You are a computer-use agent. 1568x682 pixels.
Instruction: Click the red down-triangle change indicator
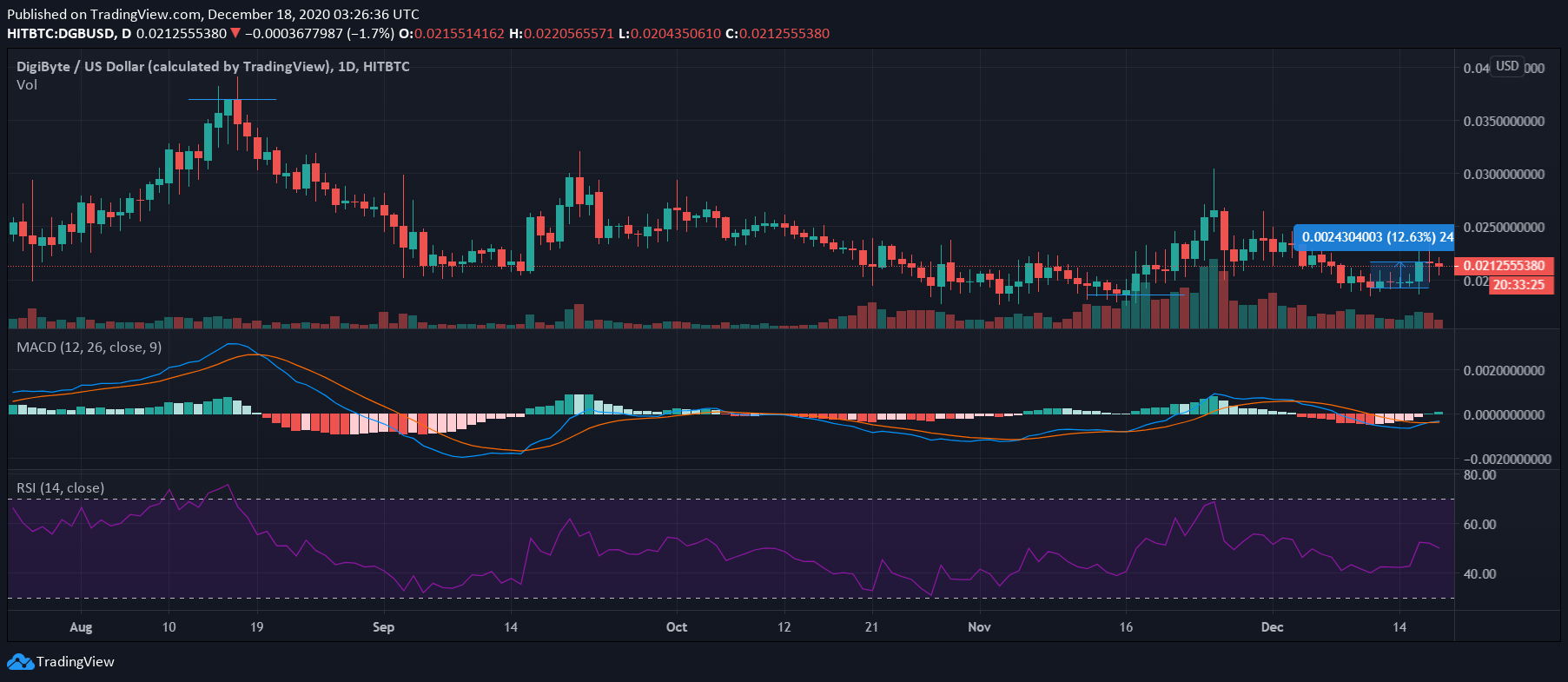coord(235,33)
